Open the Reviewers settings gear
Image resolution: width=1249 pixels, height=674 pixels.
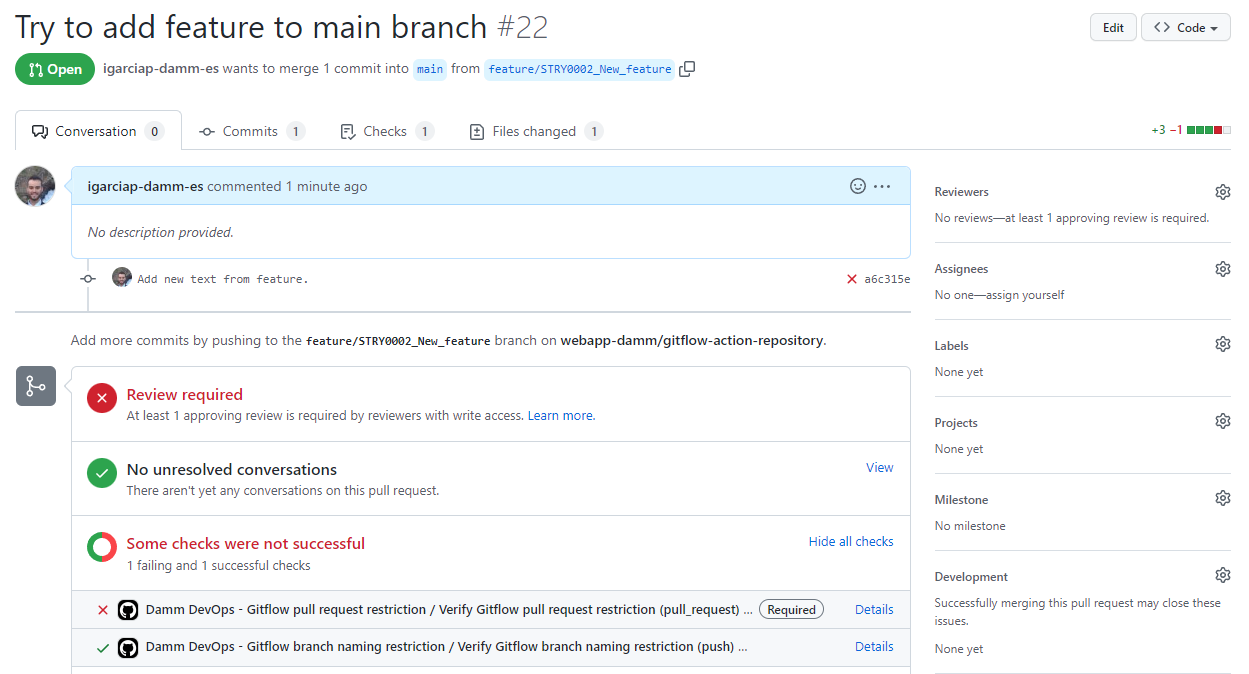[1222, 191]
